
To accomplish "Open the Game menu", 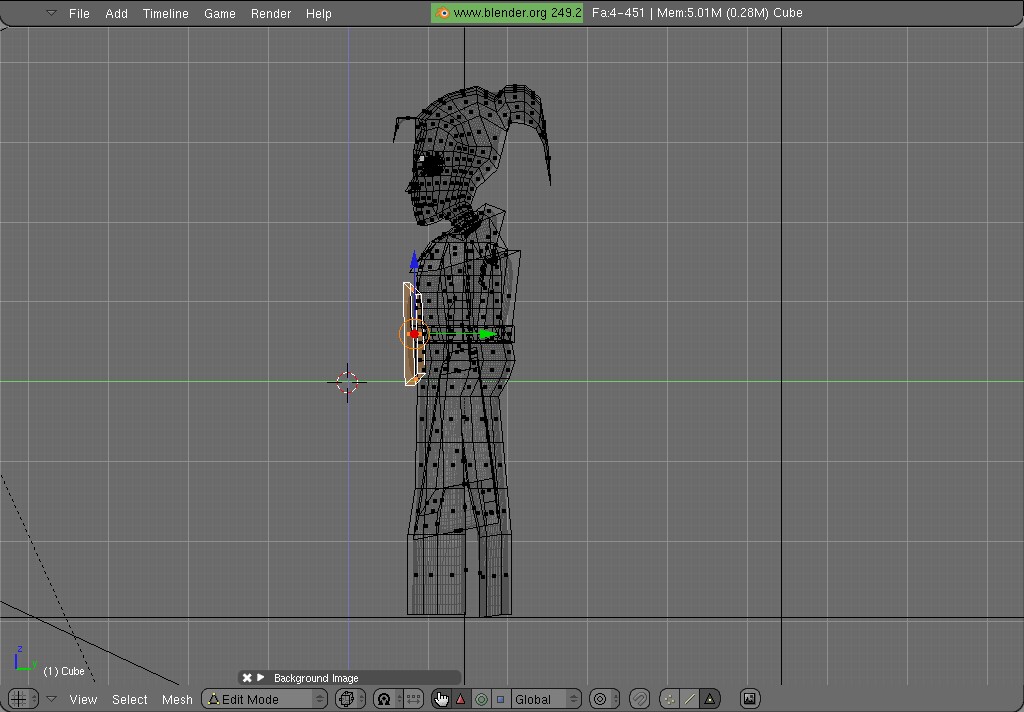I will tap(219, 13).
